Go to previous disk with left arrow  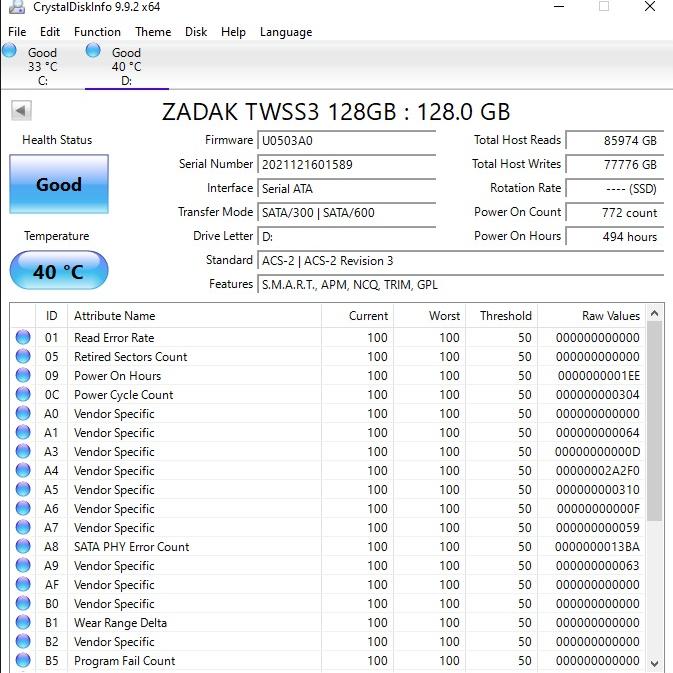pyautogui.click(x=21, y=111)
